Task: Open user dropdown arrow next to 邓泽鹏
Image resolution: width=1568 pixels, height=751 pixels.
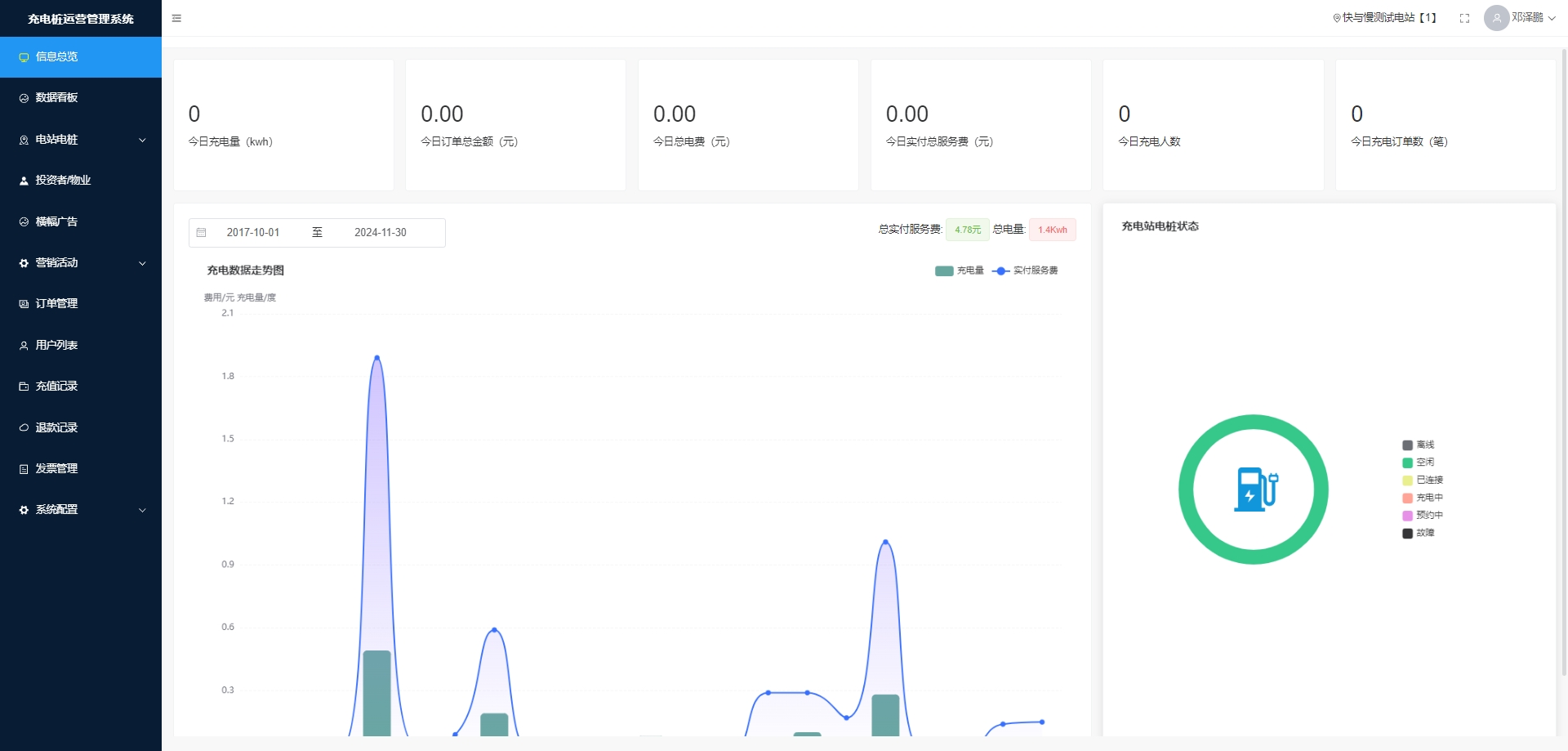Action: click(x=1552, y=18)
